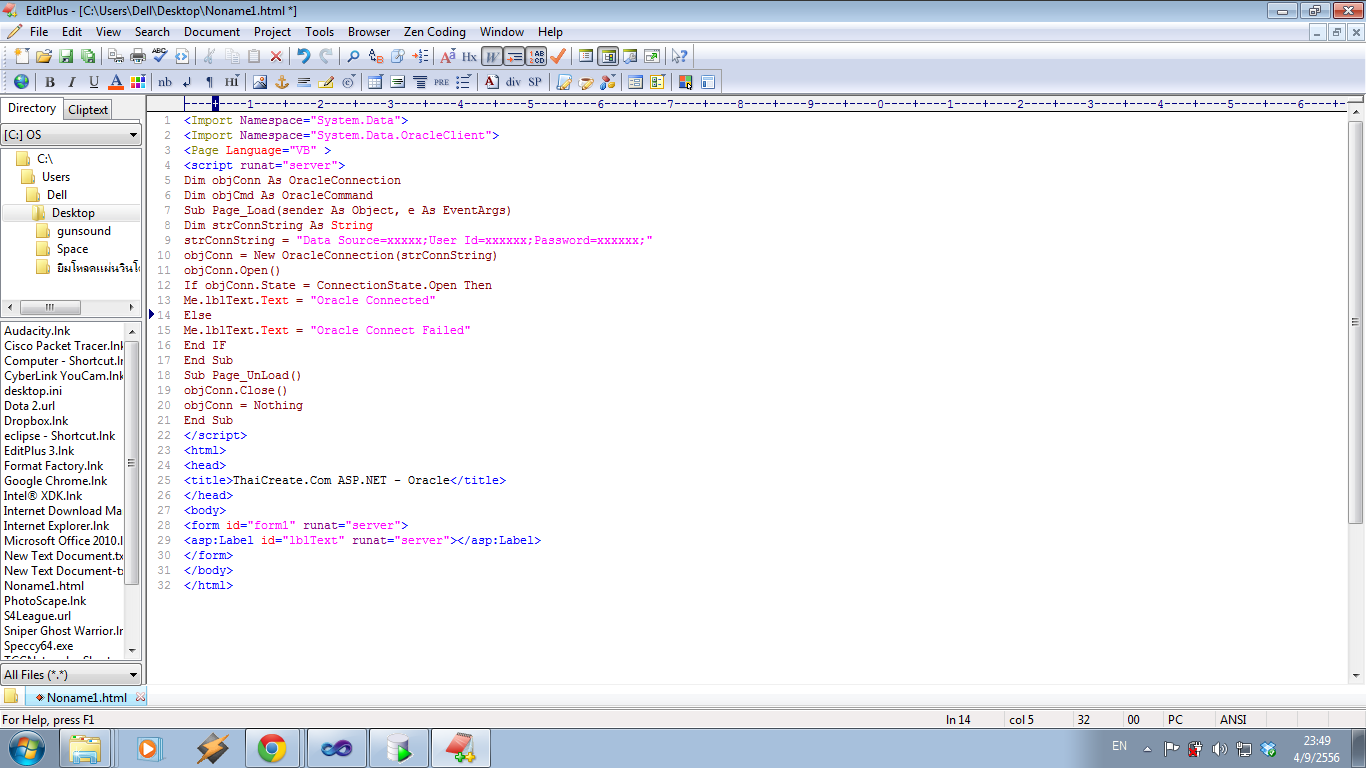Click the Save All icon
Screen dimensions: 1366x768
[x=88, y=56]
